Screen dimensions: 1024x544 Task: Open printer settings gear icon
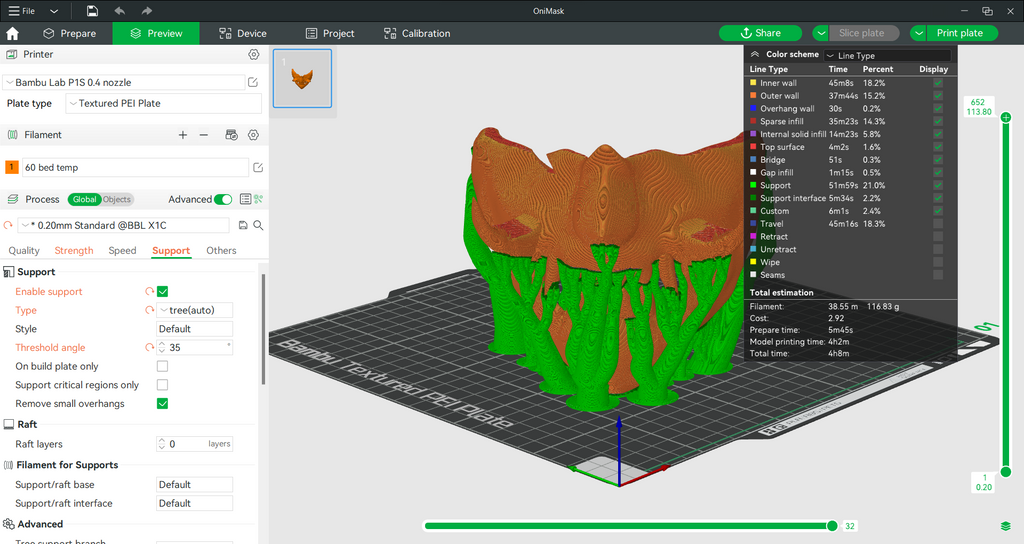254,54
